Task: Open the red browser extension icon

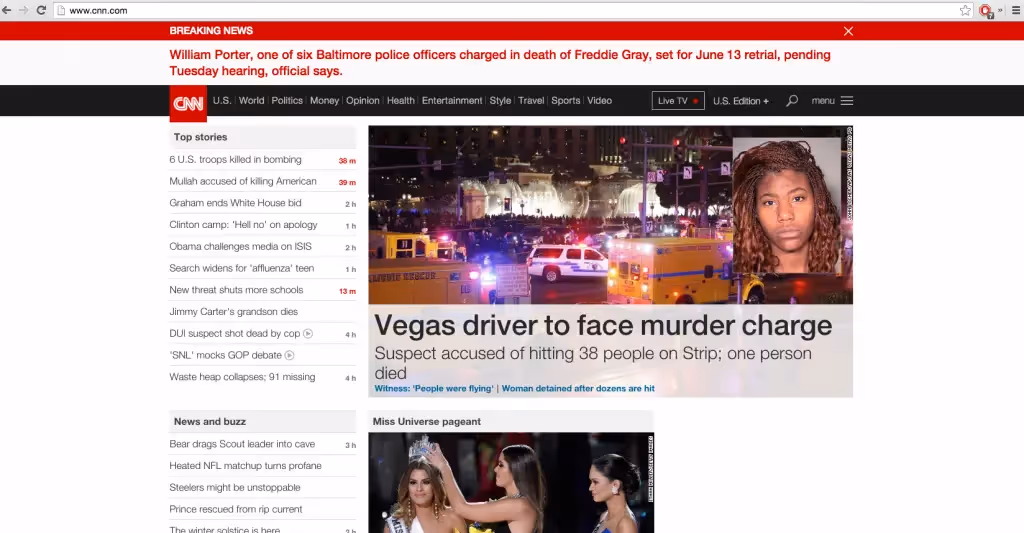Action: coord(986,11)
